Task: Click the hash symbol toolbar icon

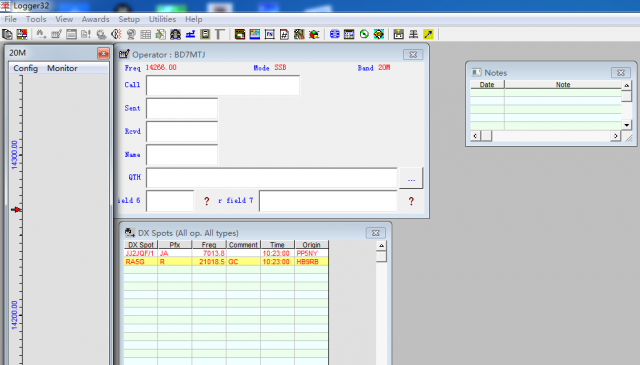Action: (284, 34)
